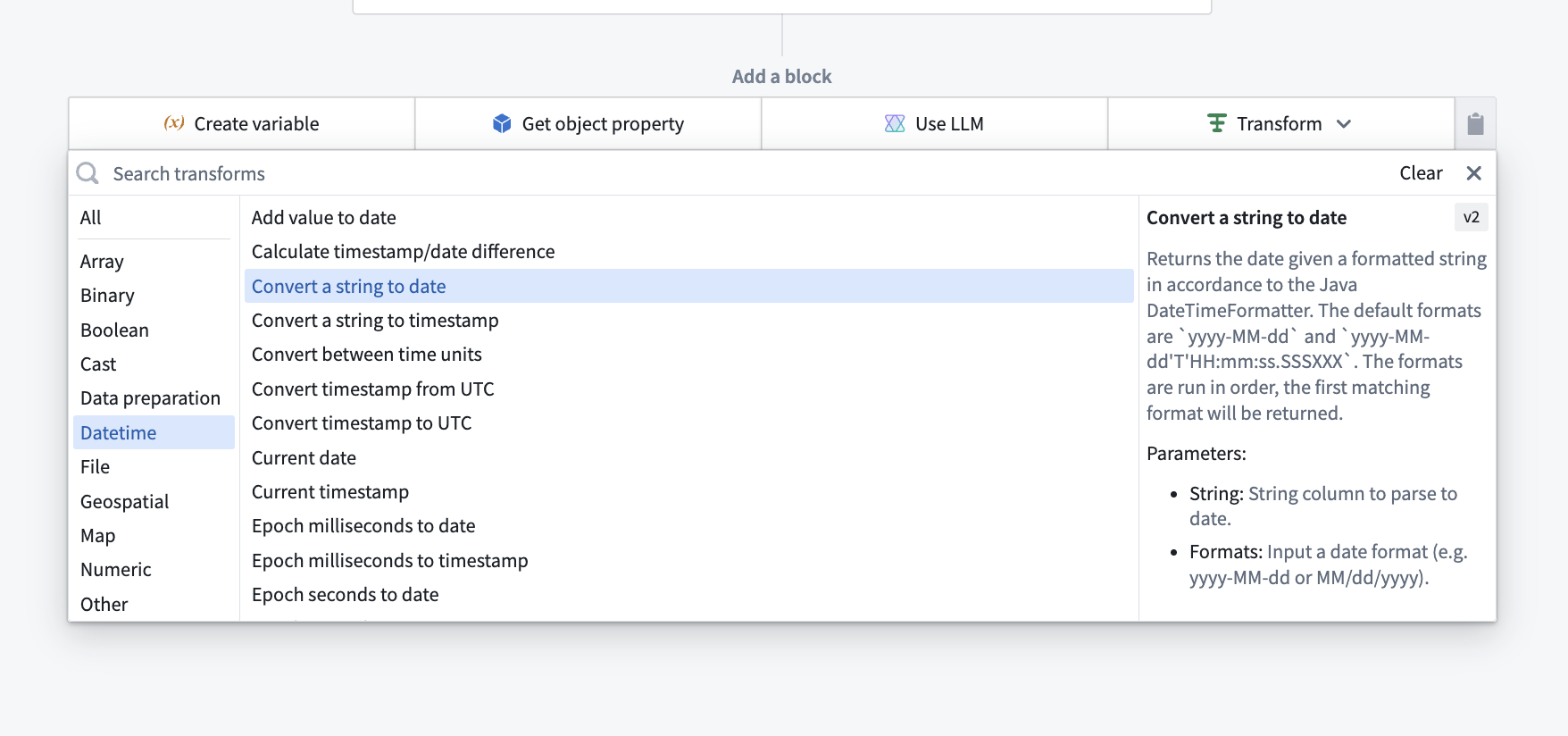
Task: Select the Cast category
Action: [x=152, y=364]
